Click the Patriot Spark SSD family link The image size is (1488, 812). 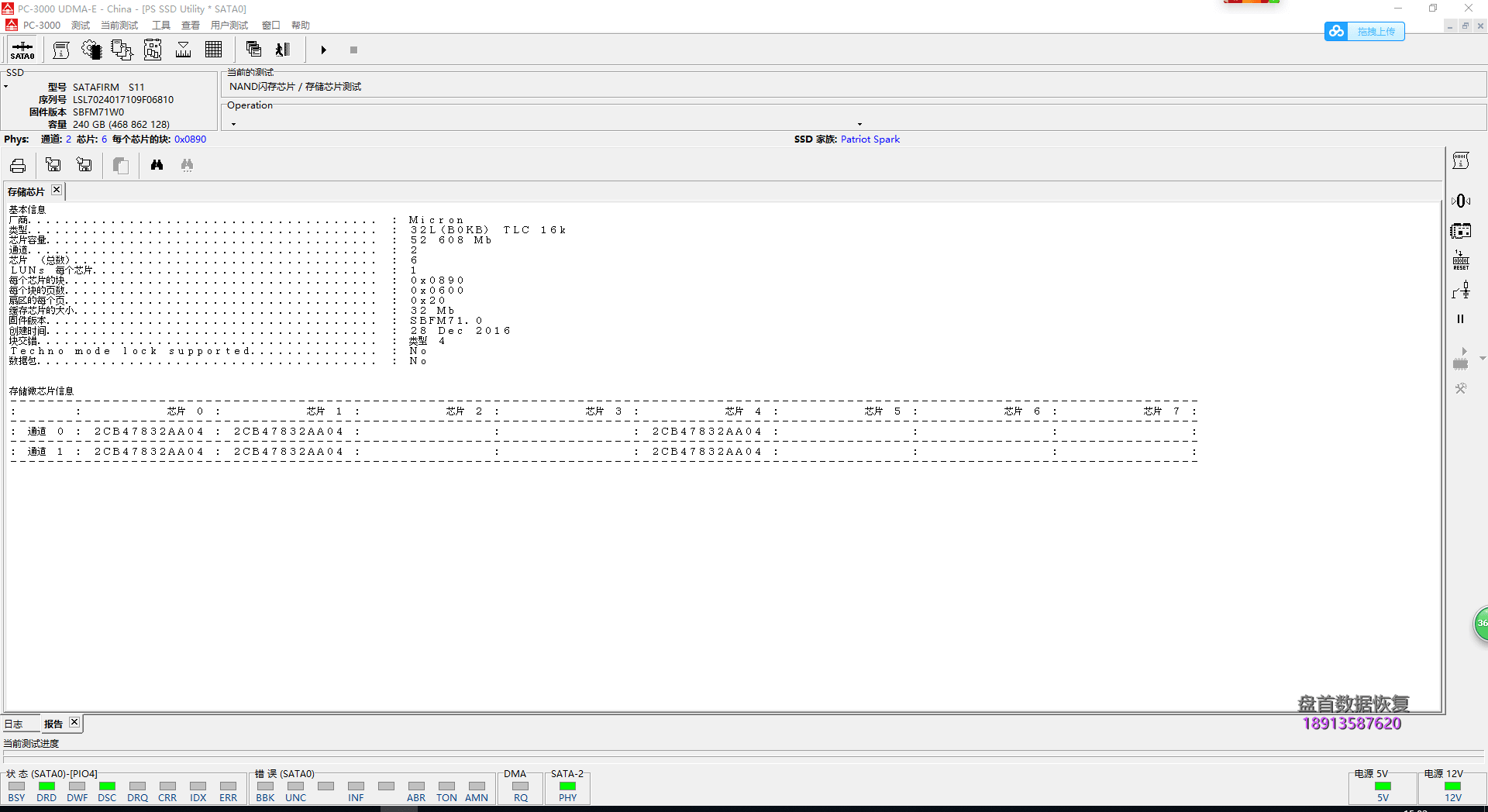pos(870,139)
